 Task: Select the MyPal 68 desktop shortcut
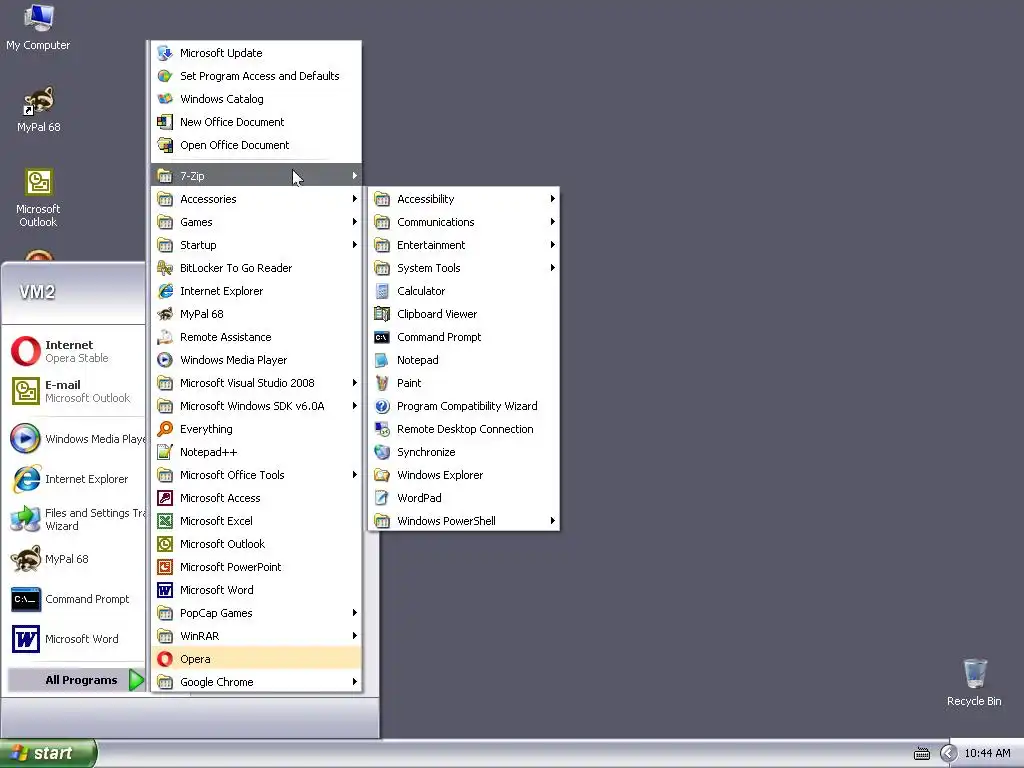[38, 109]
